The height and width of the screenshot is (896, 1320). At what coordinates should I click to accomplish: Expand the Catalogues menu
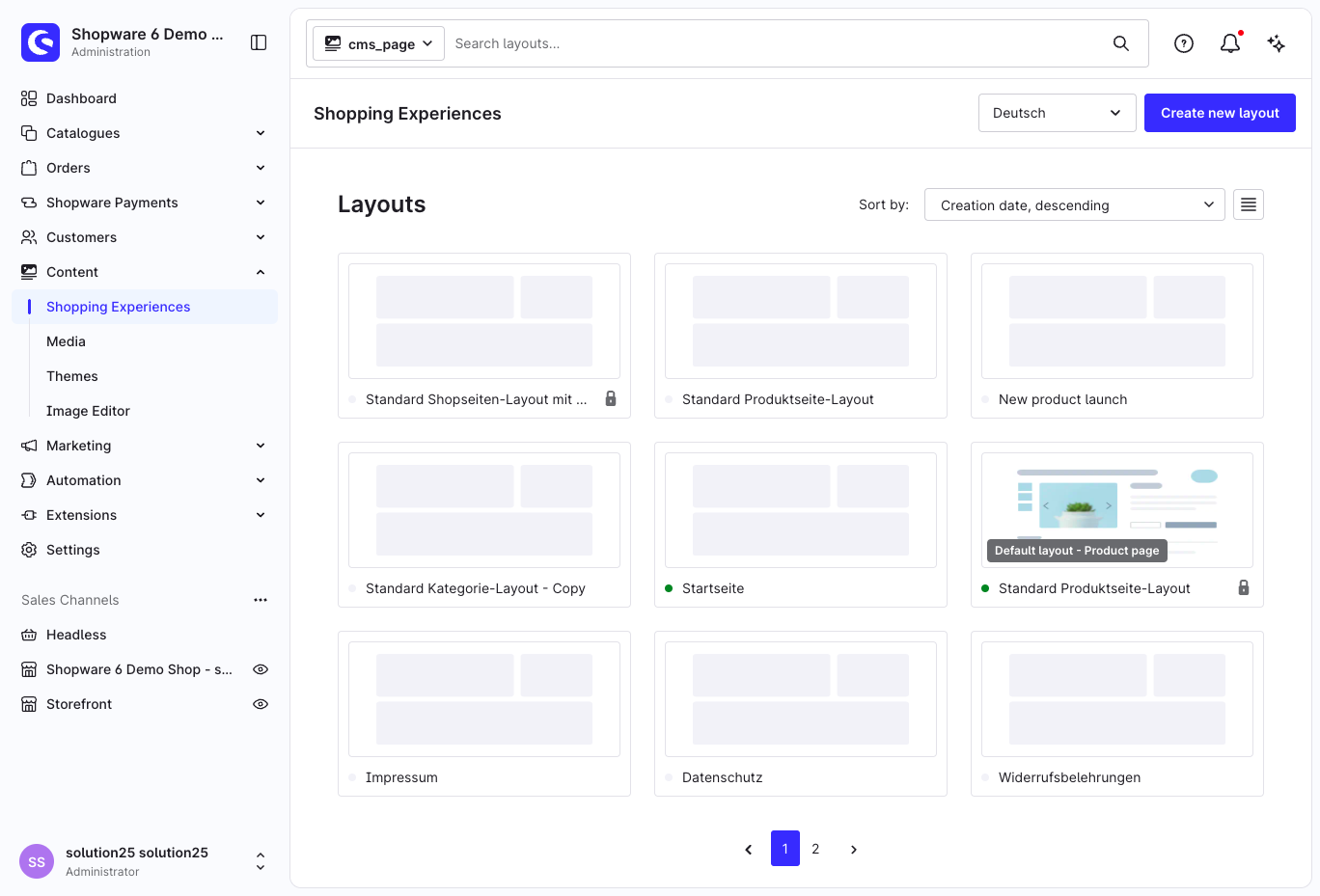click(x=144, y=133)
